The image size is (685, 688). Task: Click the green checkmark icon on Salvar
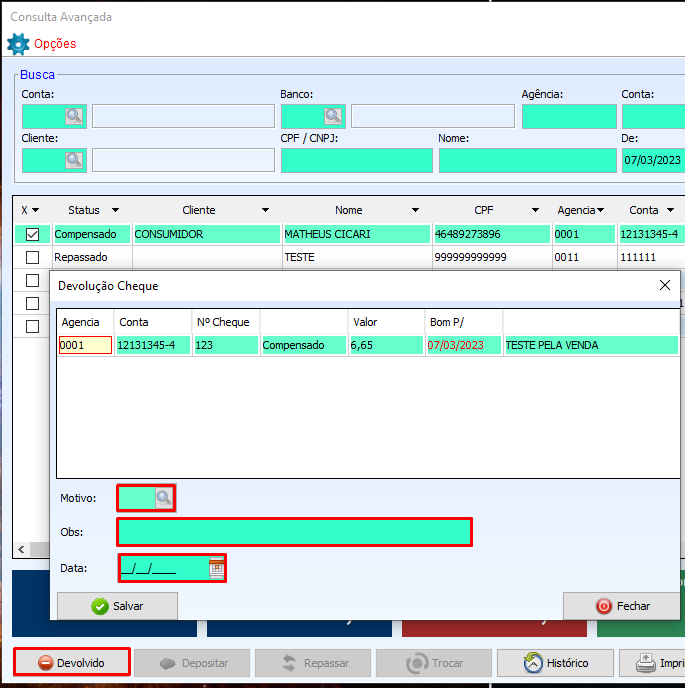100,606
